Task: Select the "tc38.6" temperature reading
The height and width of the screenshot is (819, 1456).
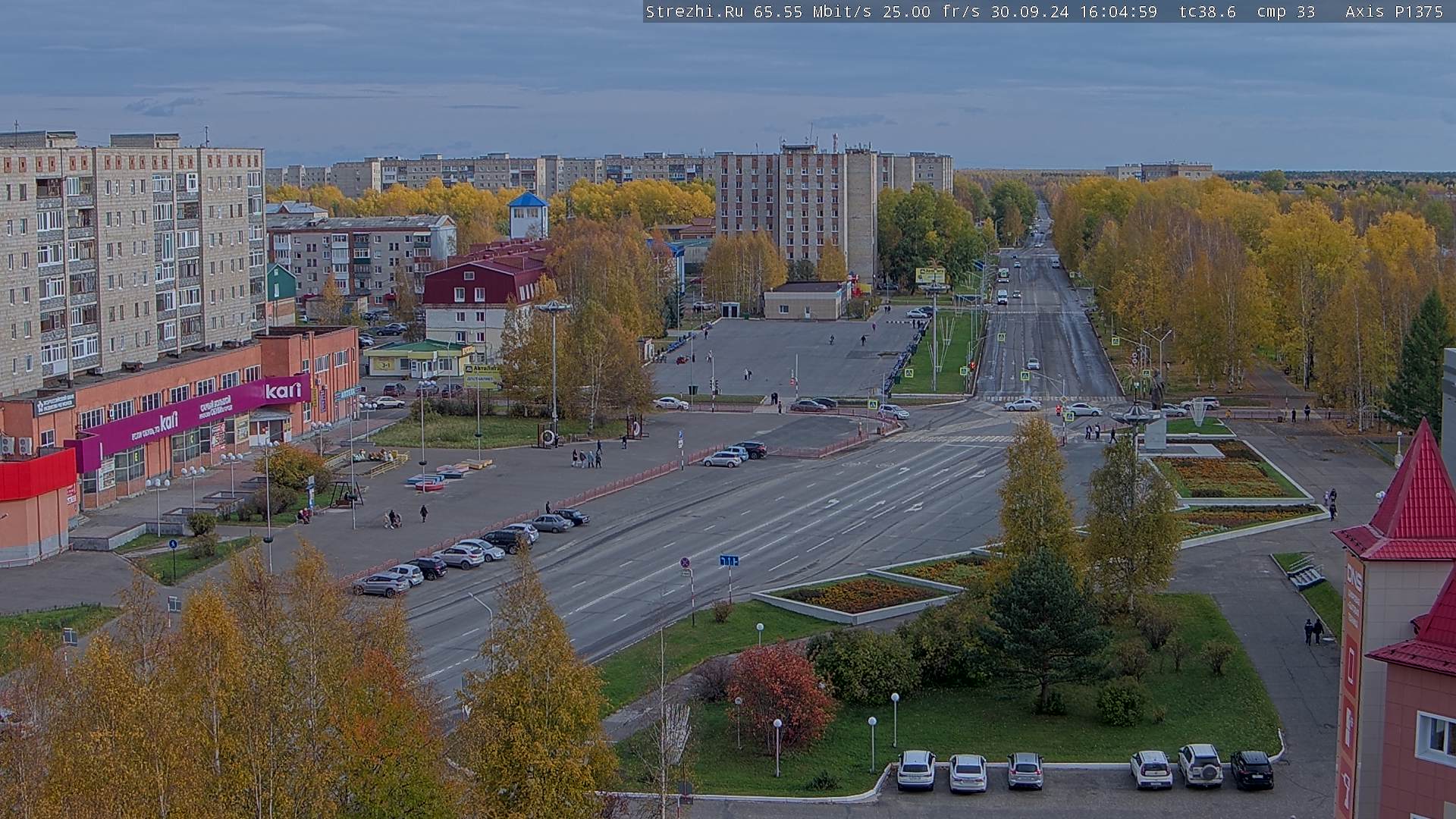Action: pos(1207,11)
